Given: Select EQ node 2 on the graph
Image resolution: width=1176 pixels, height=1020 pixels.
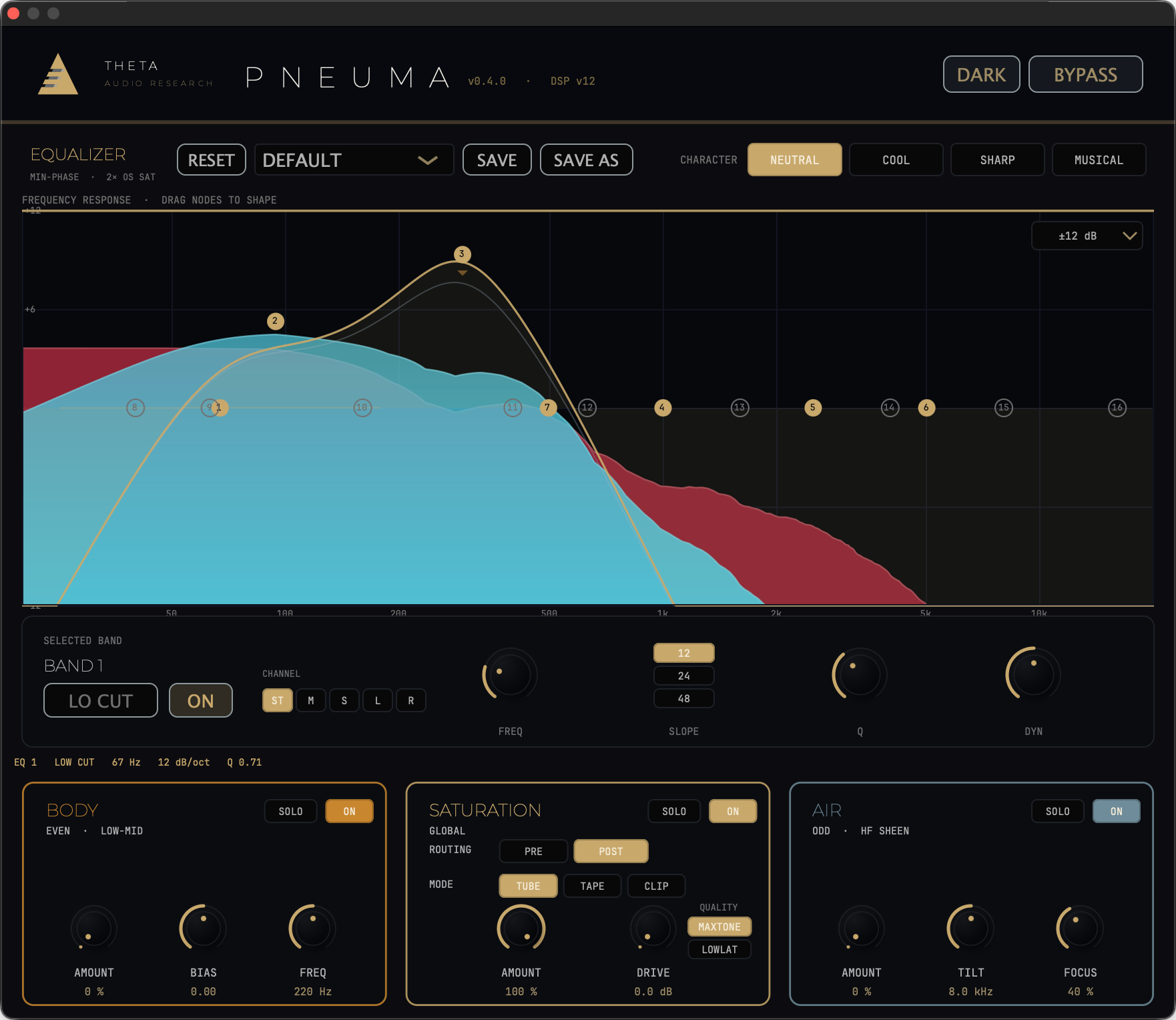Looking at the screenshot, I should click(x=275, y=321).
